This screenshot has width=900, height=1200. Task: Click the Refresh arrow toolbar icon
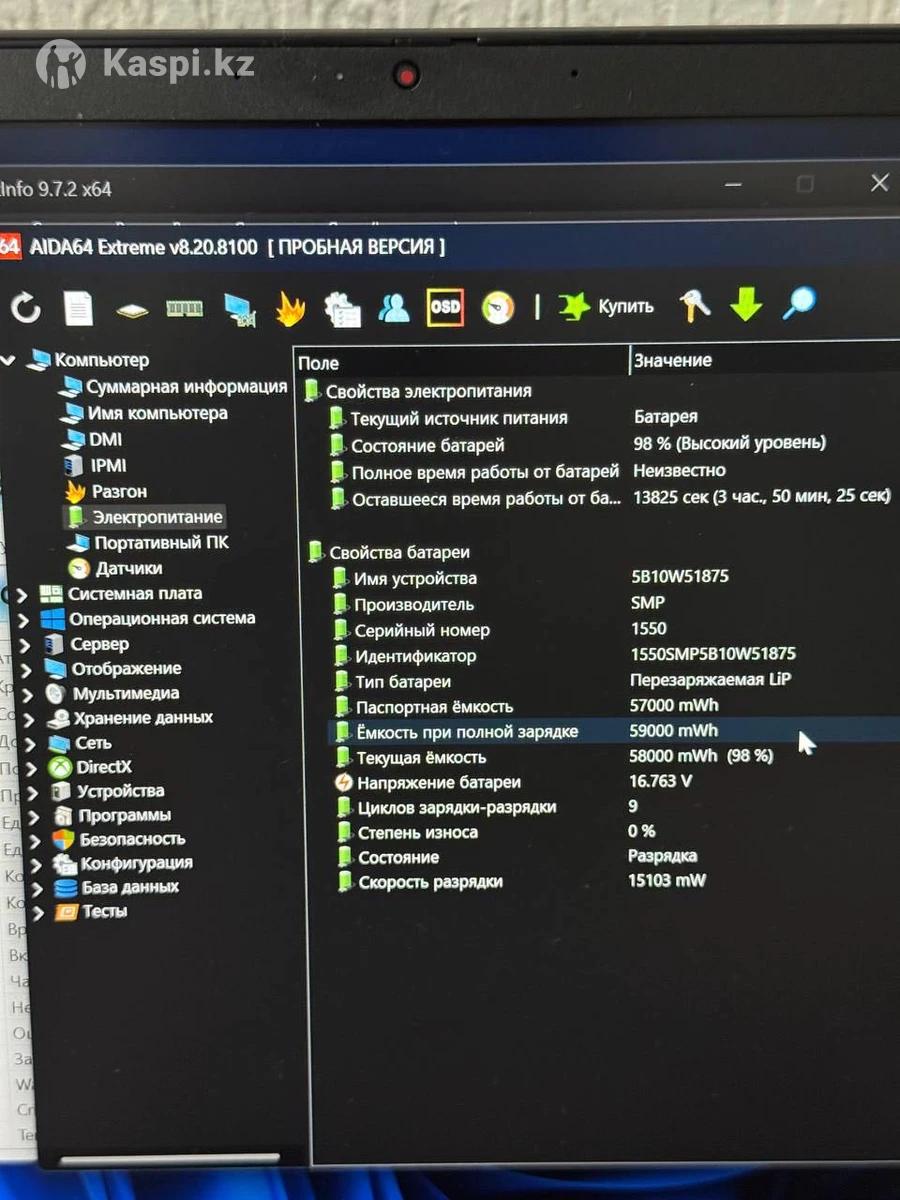pos(25,309)
